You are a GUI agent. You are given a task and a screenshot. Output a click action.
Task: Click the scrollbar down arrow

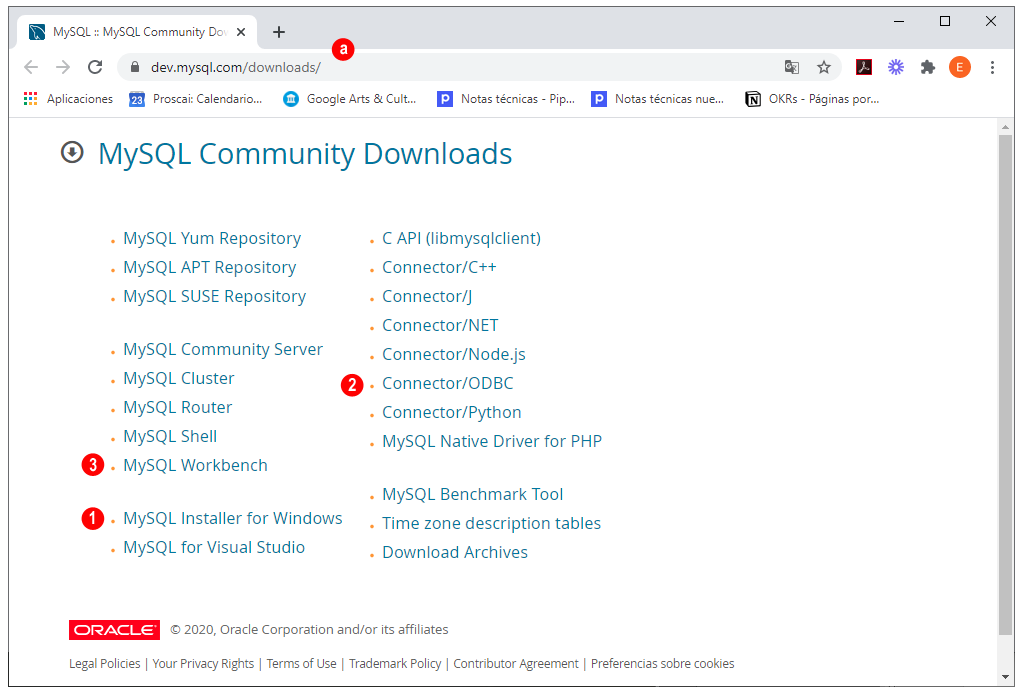pos(1006,677)
